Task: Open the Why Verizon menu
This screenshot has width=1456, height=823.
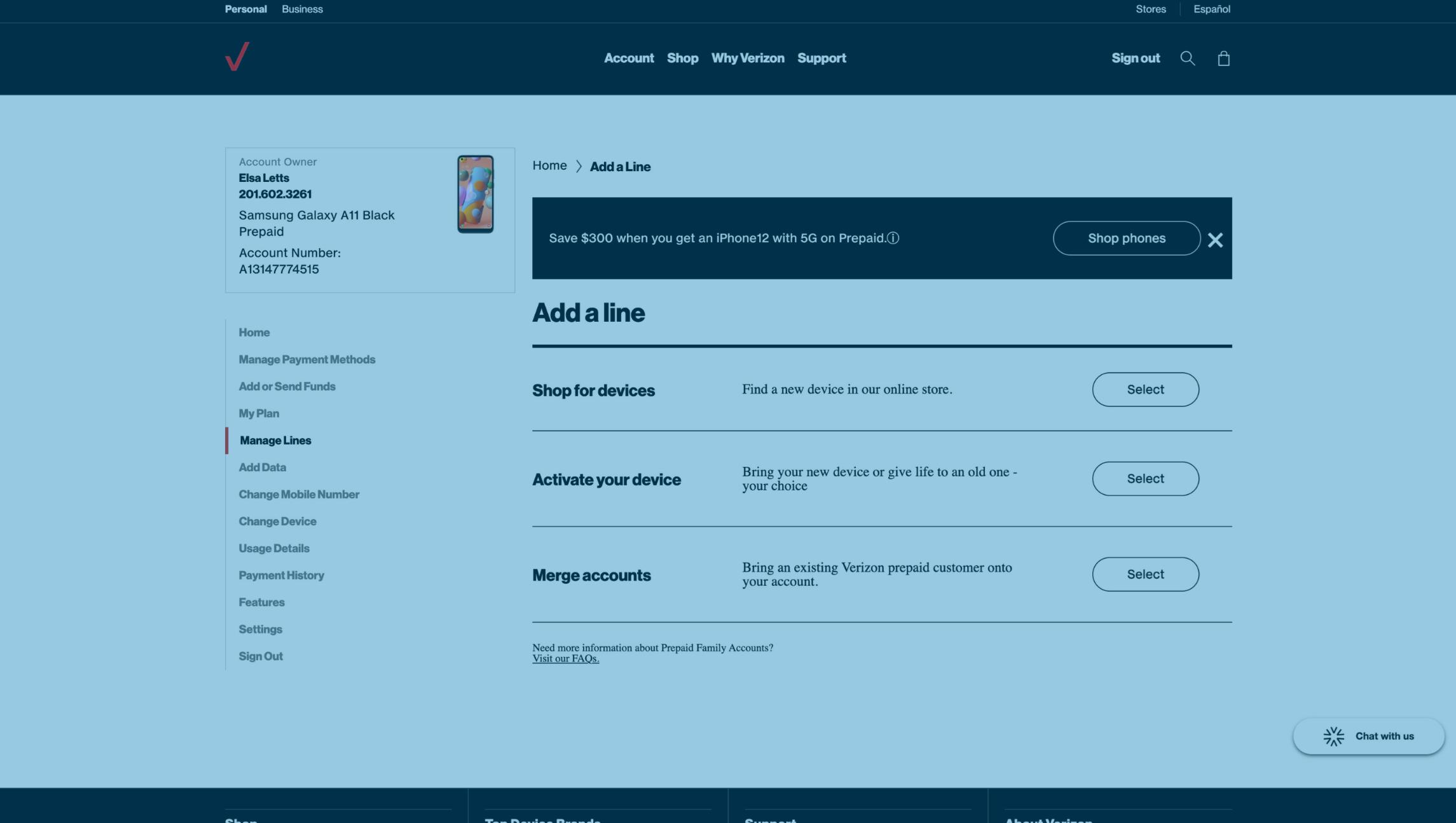Action: pyautogui.click(x=747, y=58)
